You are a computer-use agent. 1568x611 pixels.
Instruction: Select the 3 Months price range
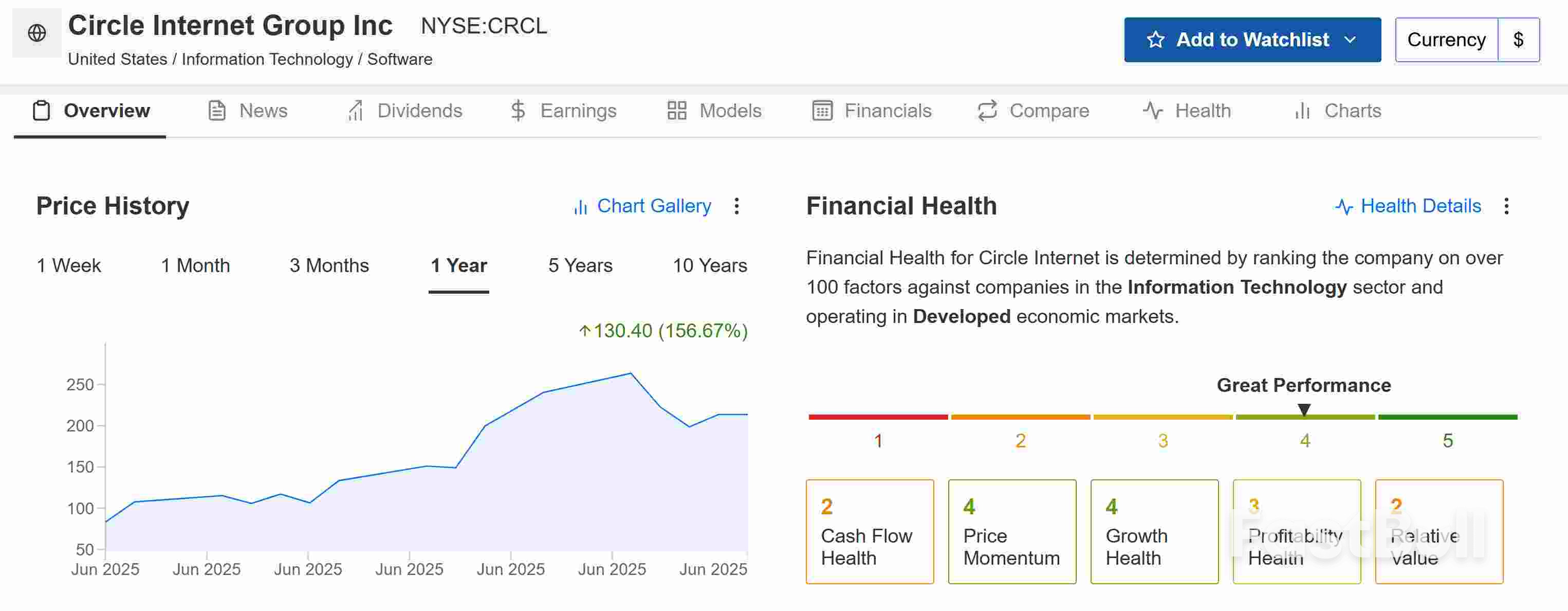tap(329, 265)
